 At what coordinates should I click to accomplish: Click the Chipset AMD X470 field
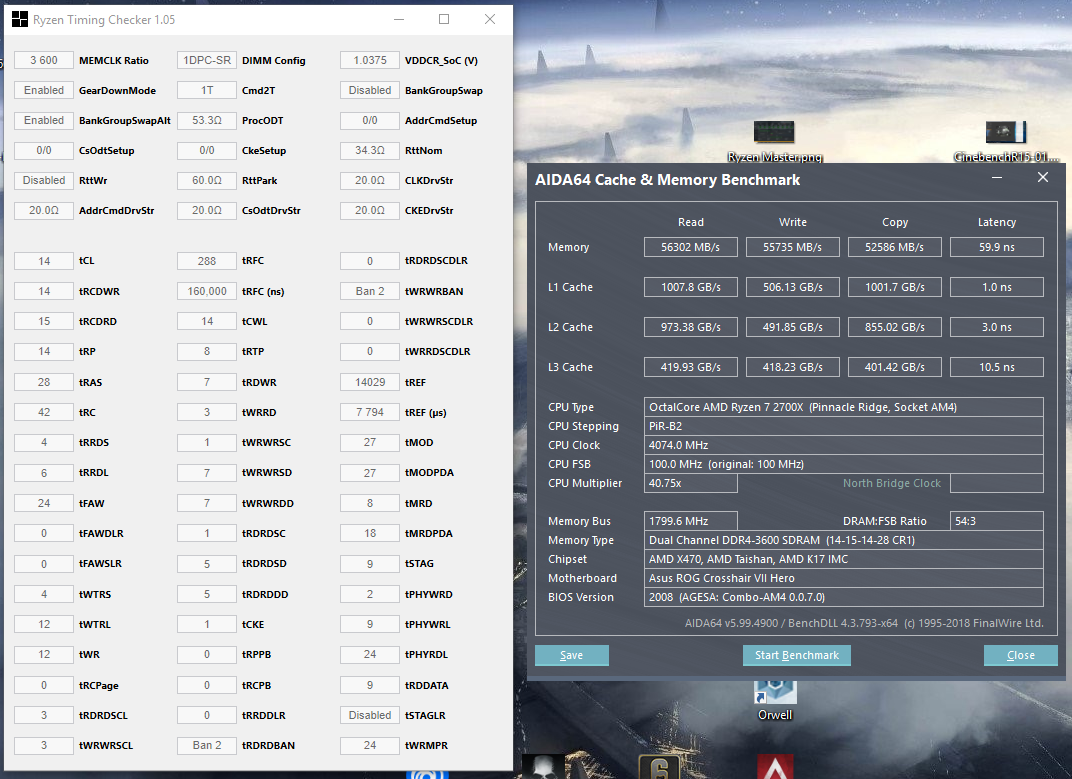click(x=844, y=559)
